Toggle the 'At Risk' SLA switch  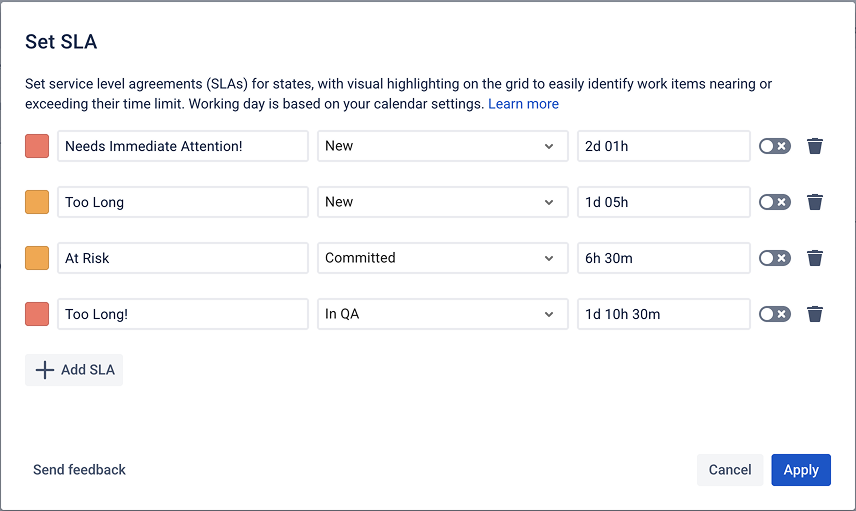point(774,258)
